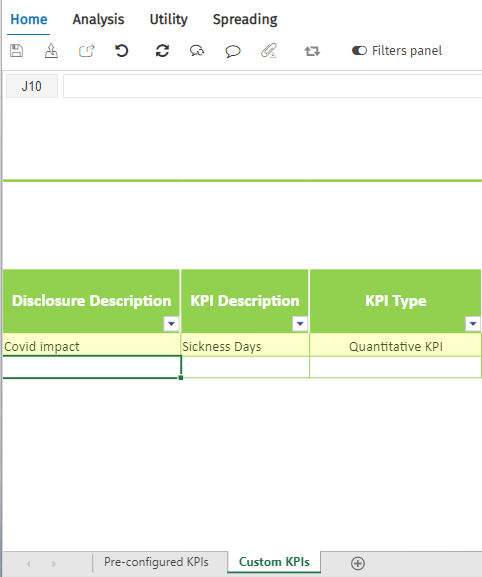Screen dimensions: 482x577
Task: Click the share arrow icon
Action: (x=87, y=51)
